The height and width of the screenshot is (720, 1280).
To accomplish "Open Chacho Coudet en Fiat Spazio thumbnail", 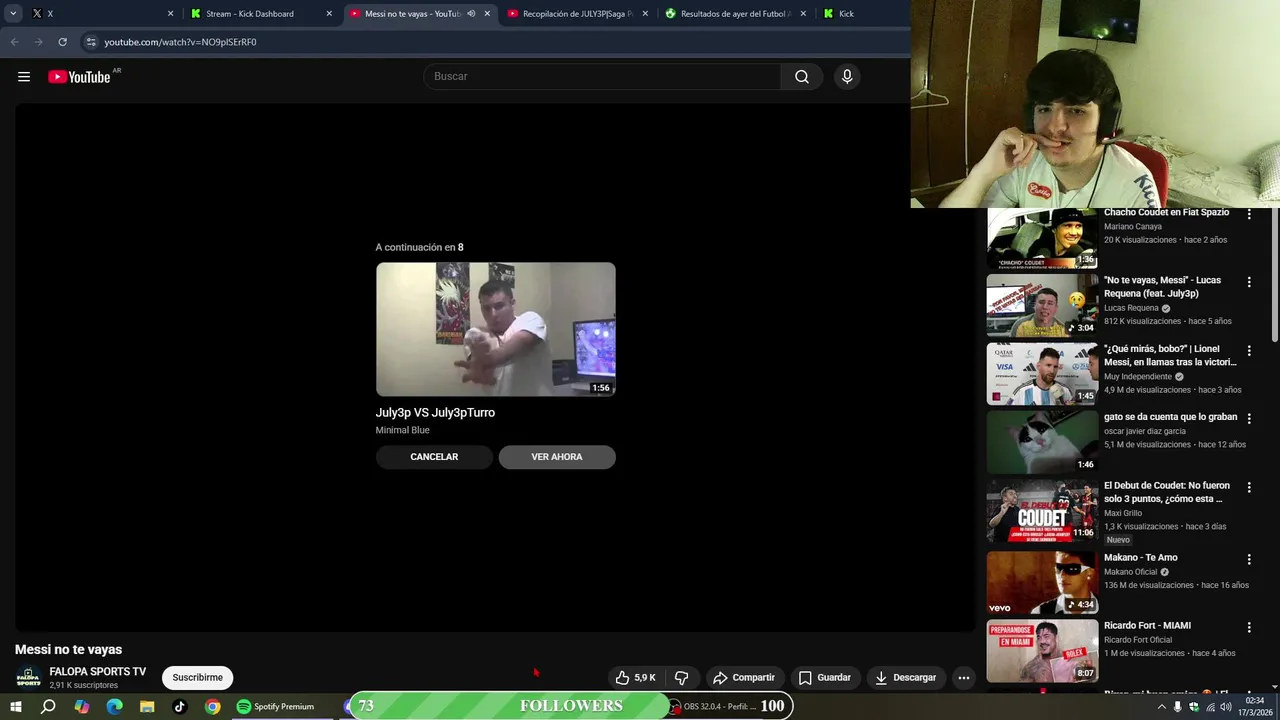I will tap(1042, 238).
